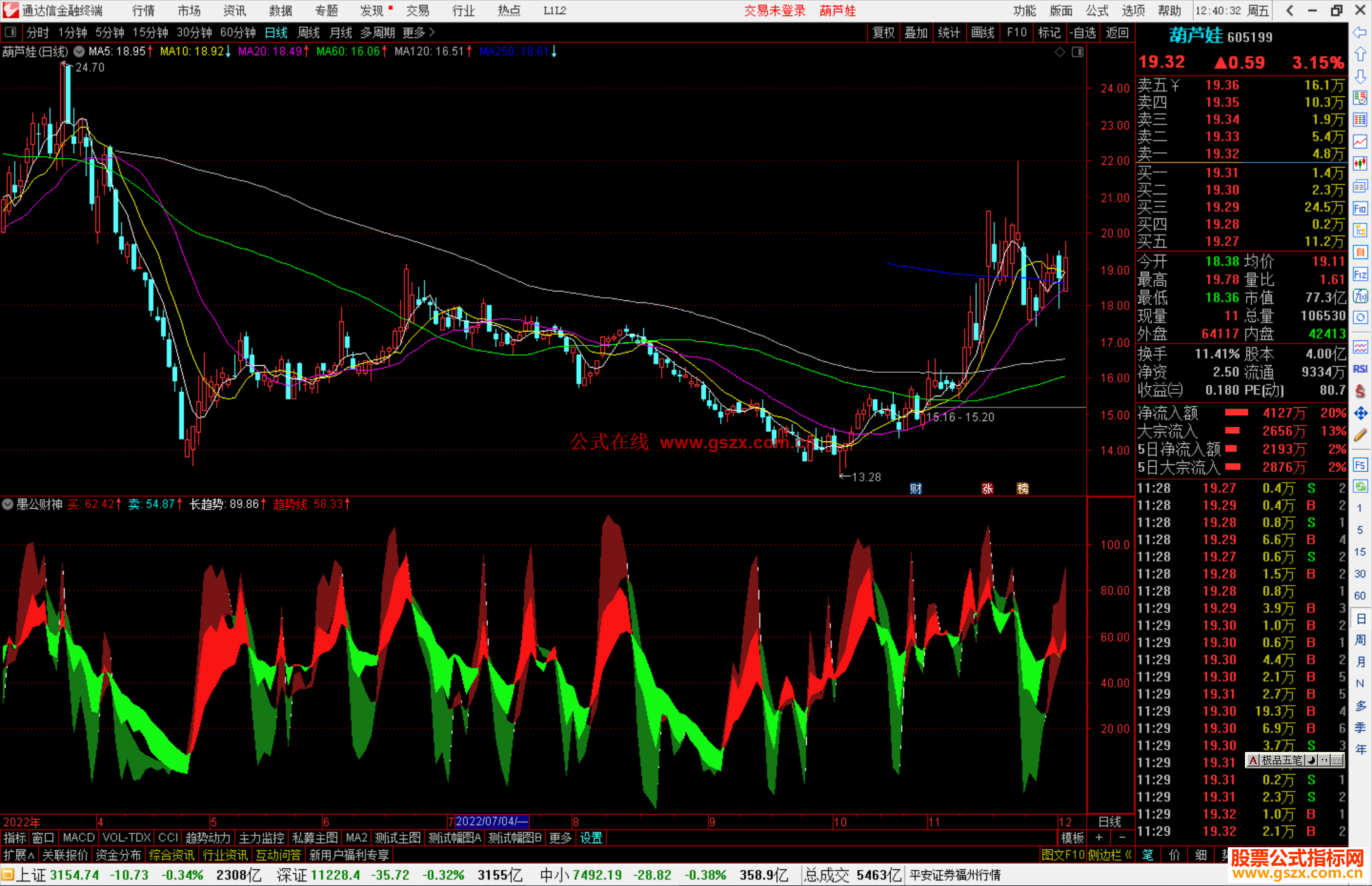Open the F10 company info icon
1372x886 pixels.
click(1360, 209)
